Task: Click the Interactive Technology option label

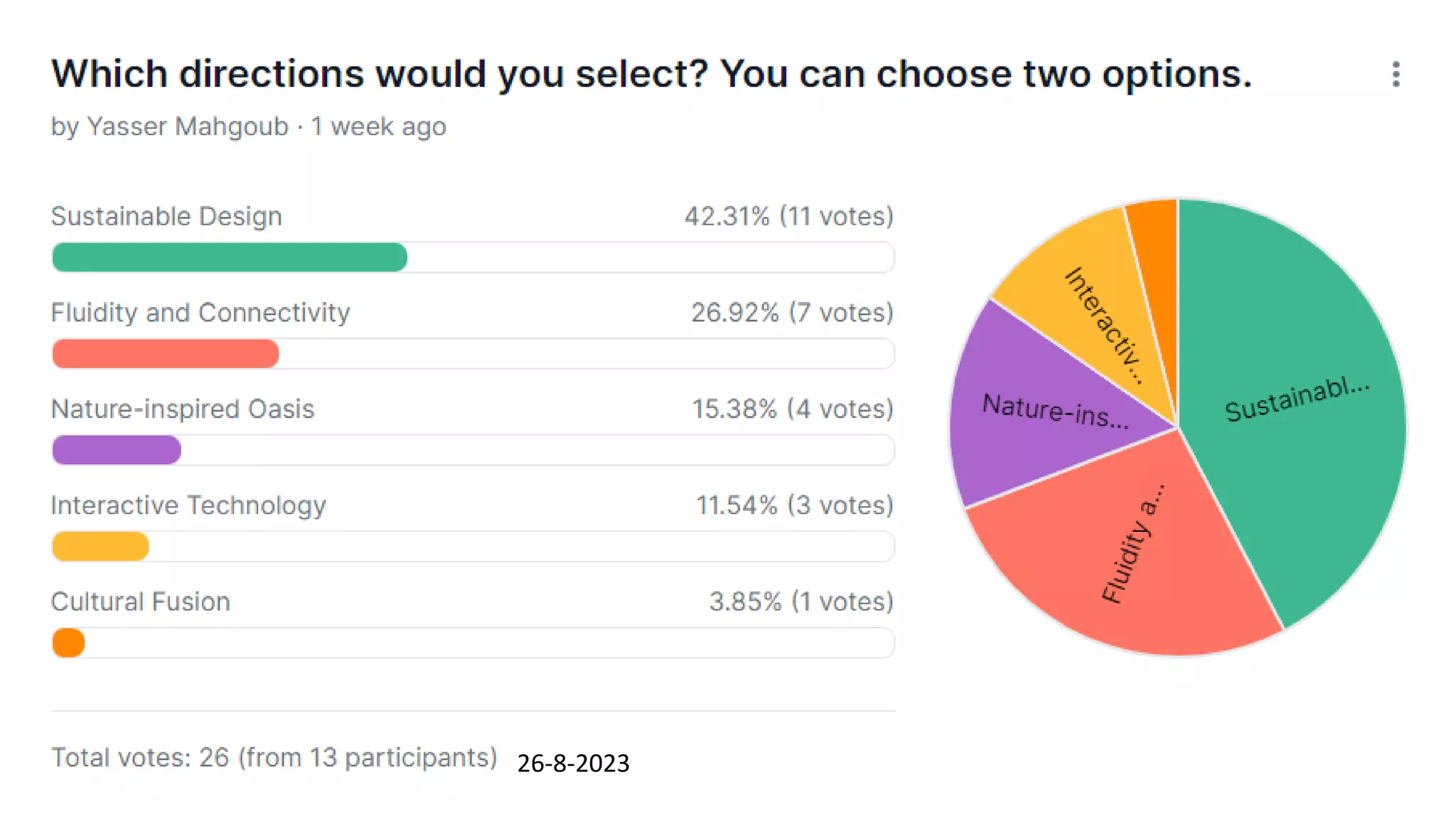Action: point(188,505)
